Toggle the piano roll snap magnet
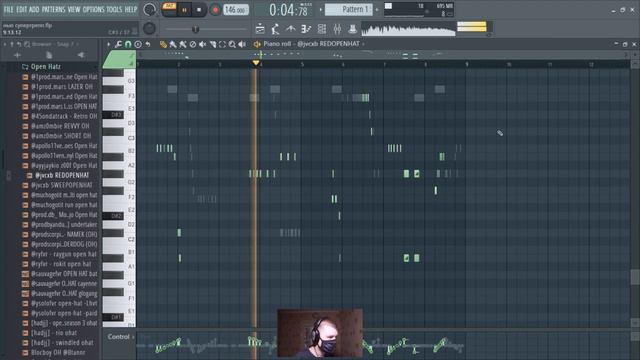The height and width of the screenshot is (360, 640). tap(128, 44)
